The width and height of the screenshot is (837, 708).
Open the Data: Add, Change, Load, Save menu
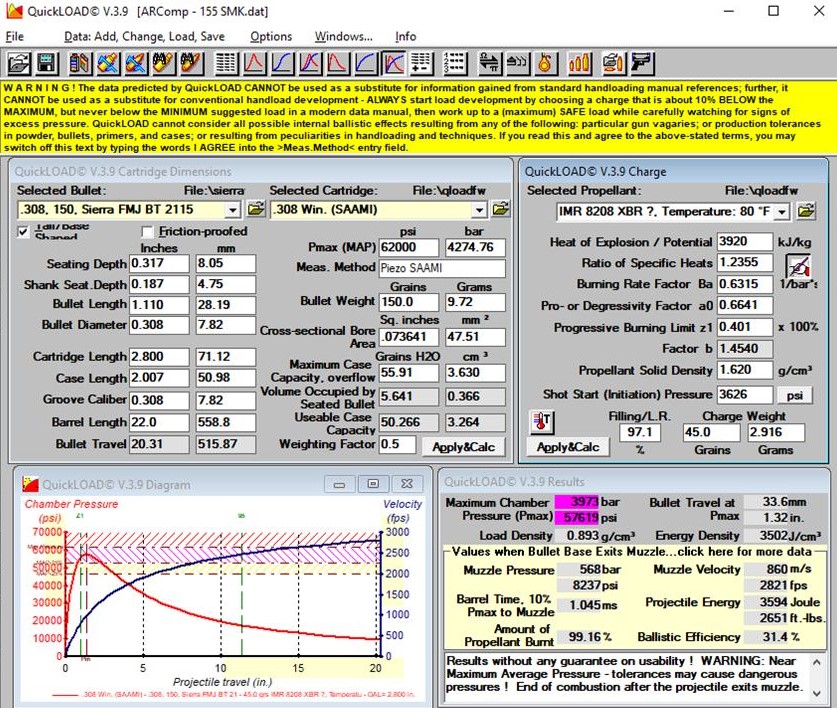coord(144,36)
